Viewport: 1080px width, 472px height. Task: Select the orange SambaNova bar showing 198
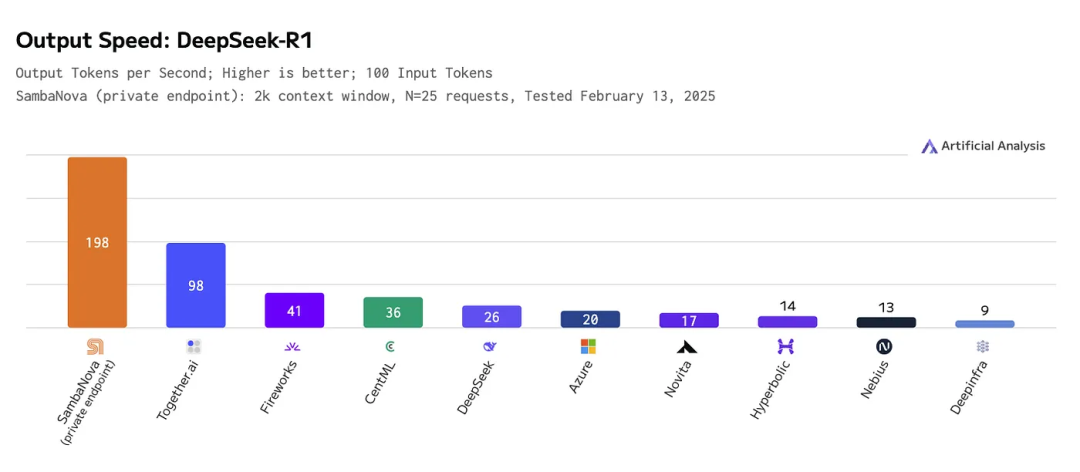[97, 243]
